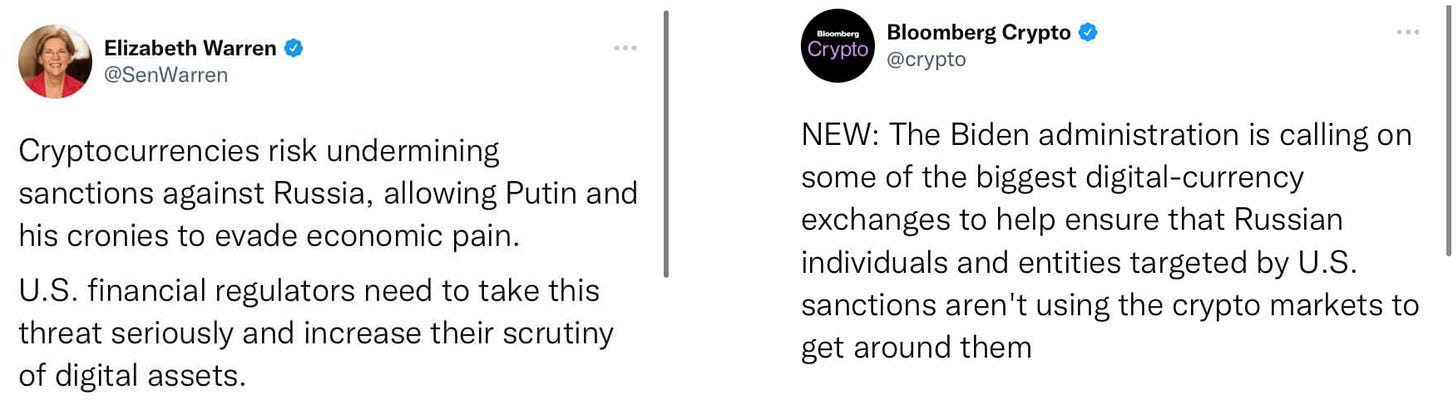This screenshot has width=1456, height=410.
Task: Click Bloomberg Crypto's blue verified badge
Action: click(x=1088, y=32)
